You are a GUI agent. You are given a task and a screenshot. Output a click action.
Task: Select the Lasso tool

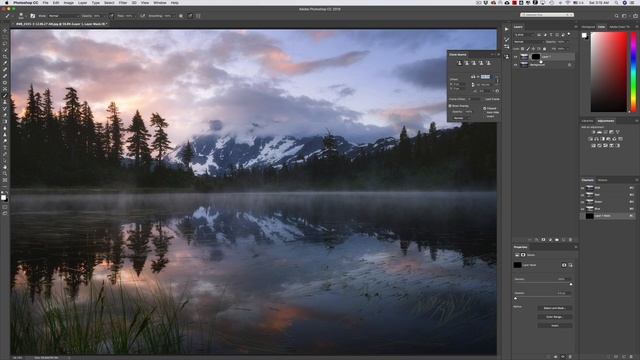[x=5, y=43]
